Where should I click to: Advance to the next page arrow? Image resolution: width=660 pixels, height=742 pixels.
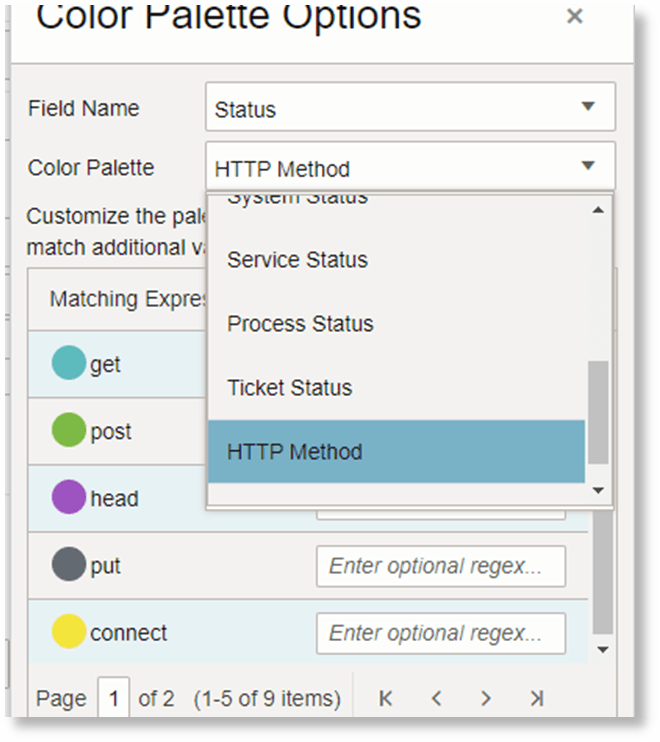click(x=486, y=698)
